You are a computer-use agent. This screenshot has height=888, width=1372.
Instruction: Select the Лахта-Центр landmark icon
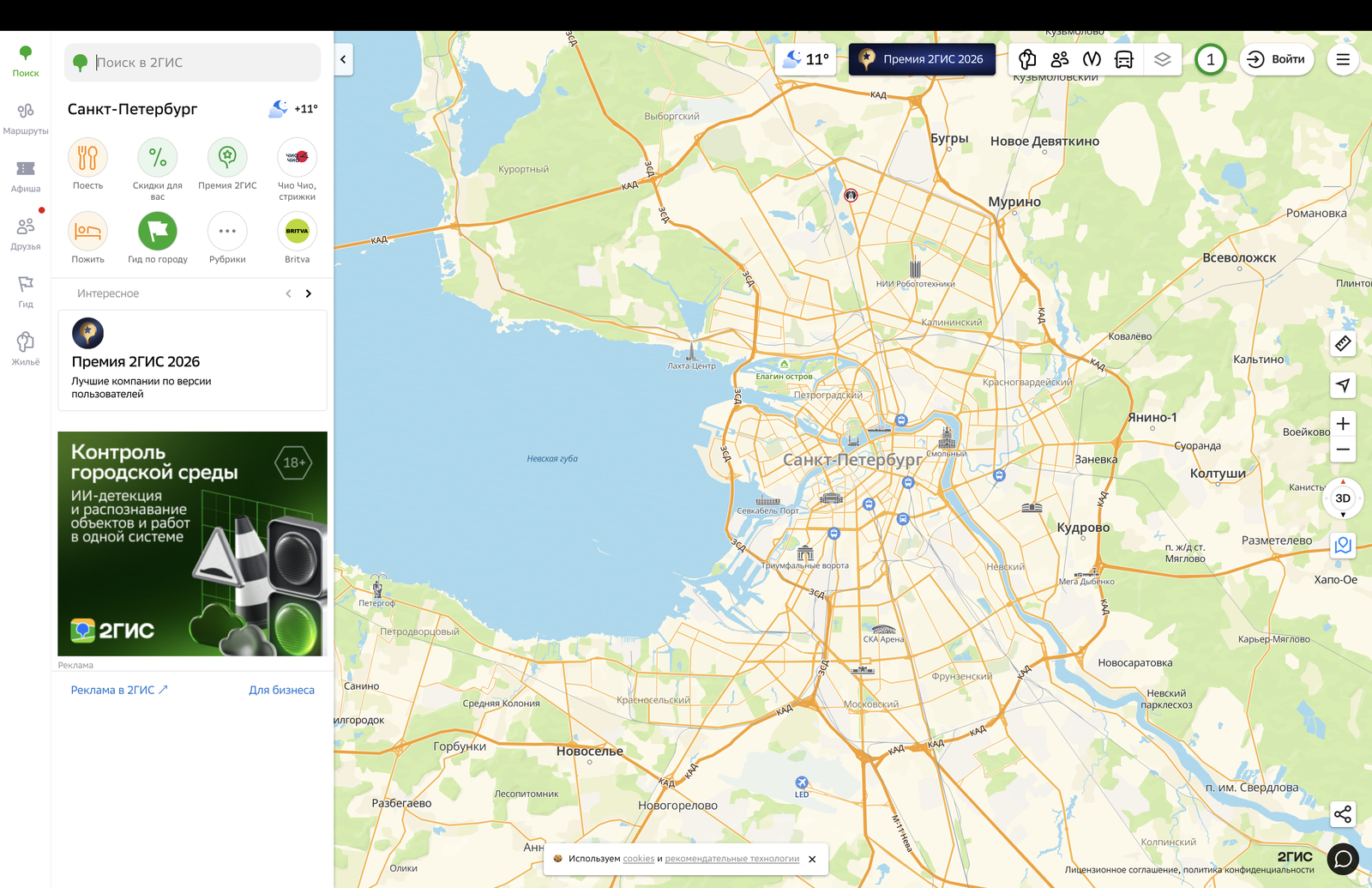pyautogui.click(x=691, y=351)
